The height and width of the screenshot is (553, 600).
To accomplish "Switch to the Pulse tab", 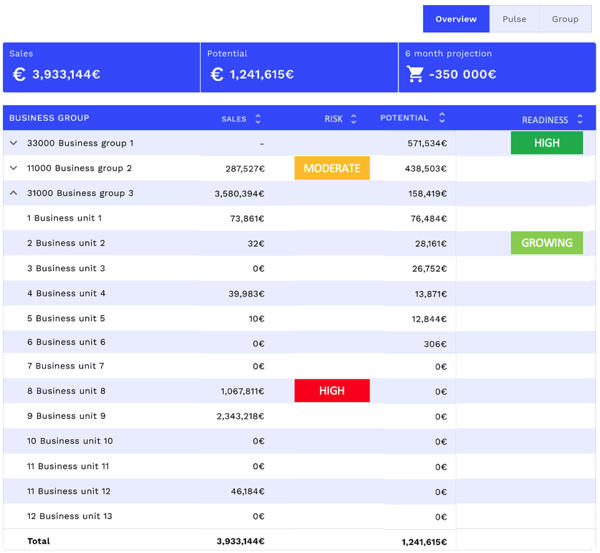I will 514,19.
